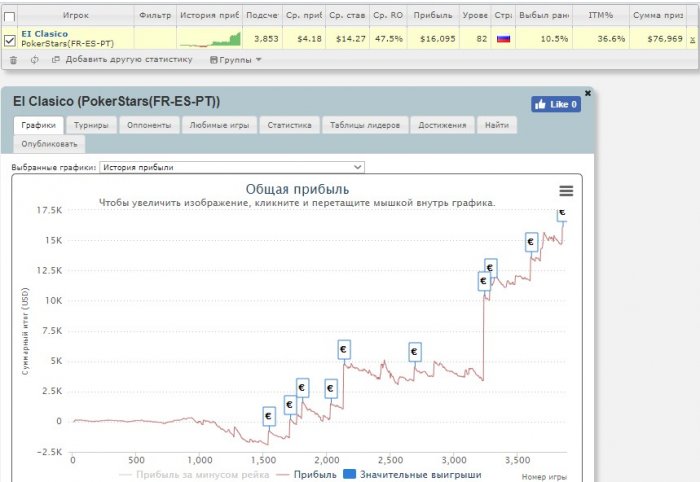The width and height of the screenshot is (700, 482).
Task: Toggle the Прибыль legend entry
Action: coord(306,474)
